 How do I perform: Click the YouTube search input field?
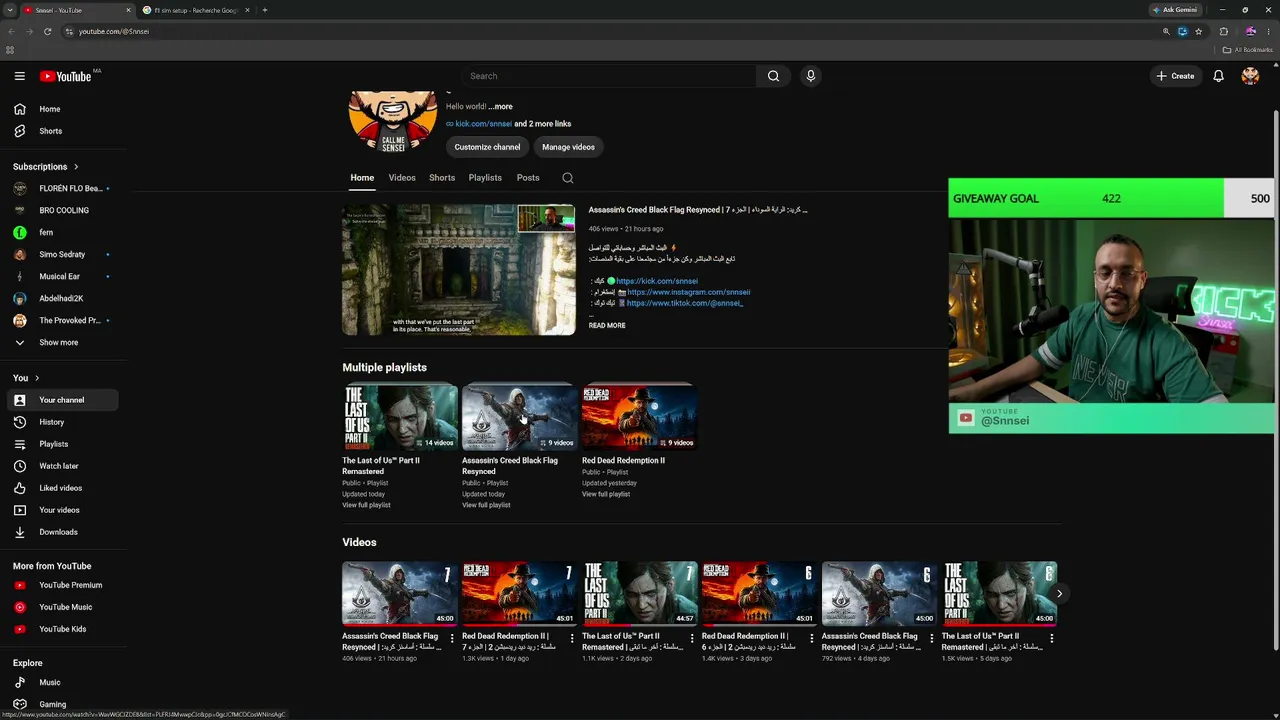(610, 76)
